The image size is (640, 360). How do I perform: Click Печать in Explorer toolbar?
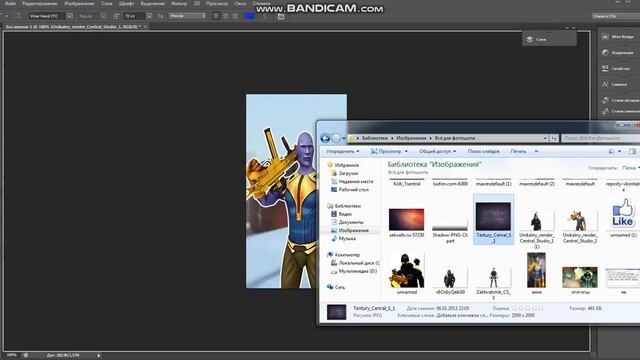pyautogui.click(x=518, y=151)
